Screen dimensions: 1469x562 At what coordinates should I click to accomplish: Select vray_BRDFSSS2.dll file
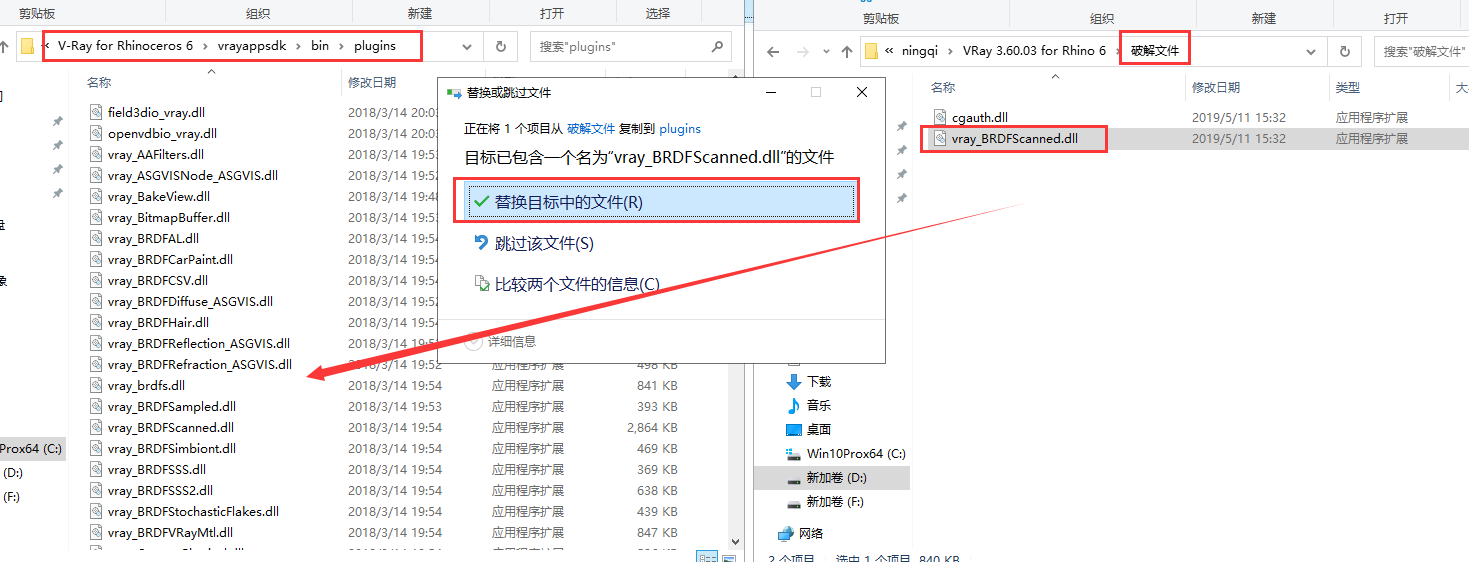tap(160, 490)
